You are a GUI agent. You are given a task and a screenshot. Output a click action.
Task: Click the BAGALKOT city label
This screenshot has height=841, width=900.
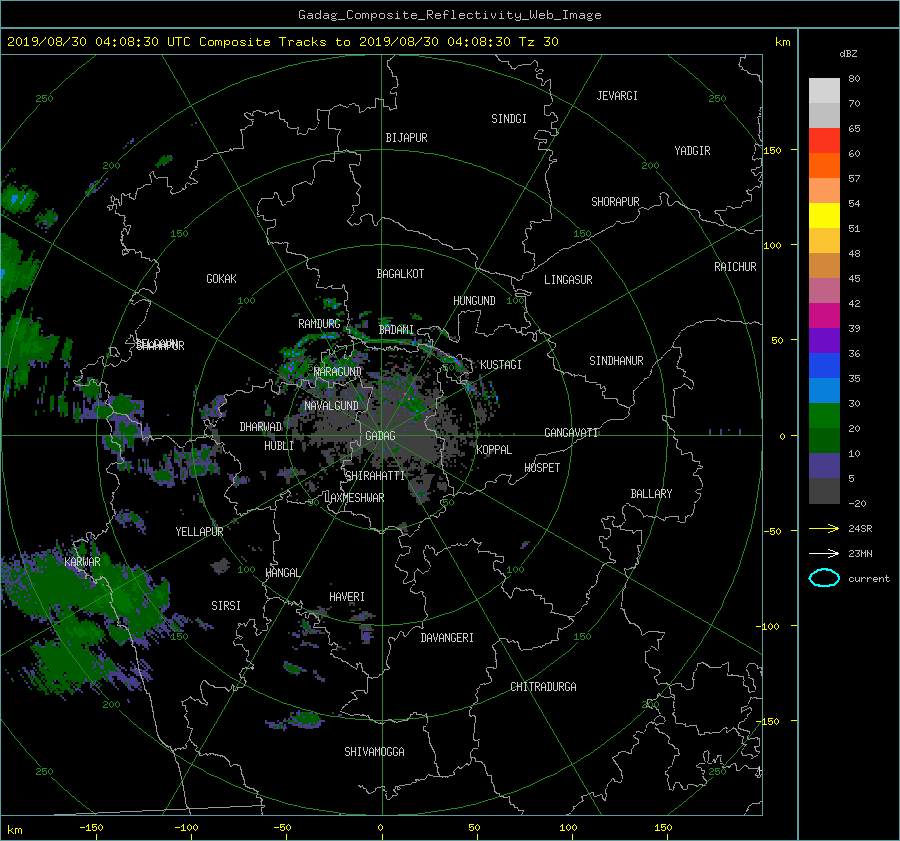(400, 274)
